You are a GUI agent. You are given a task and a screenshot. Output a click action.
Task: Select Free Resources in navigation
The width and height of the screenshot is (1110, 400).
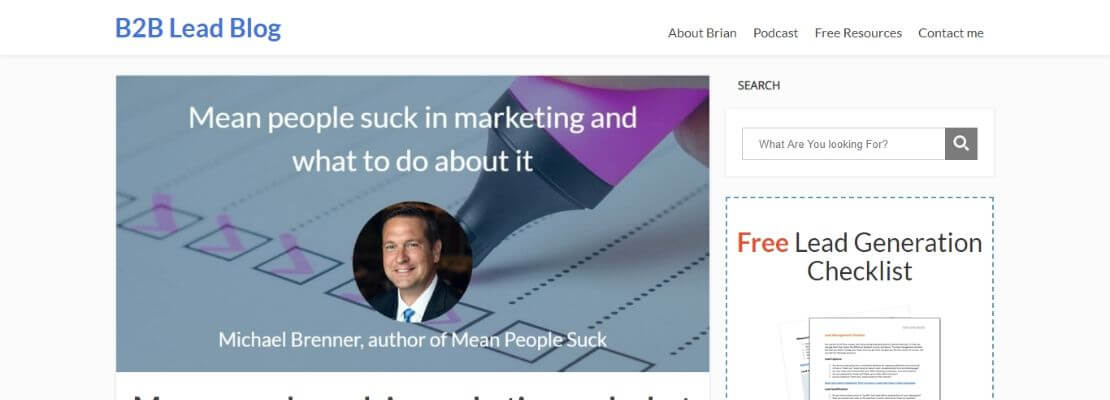tap(858, 33)
